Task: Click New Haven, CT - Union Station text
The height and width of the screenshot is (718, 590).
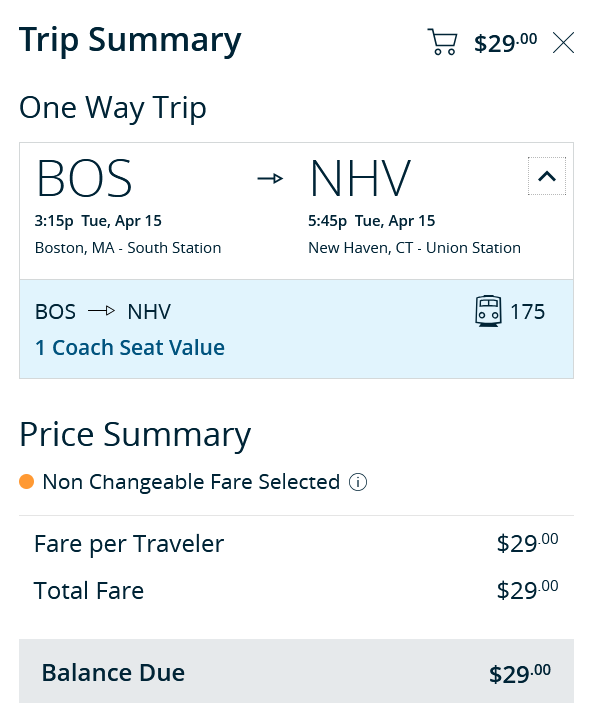Action: pyautogui.click(x=414, y=248)
